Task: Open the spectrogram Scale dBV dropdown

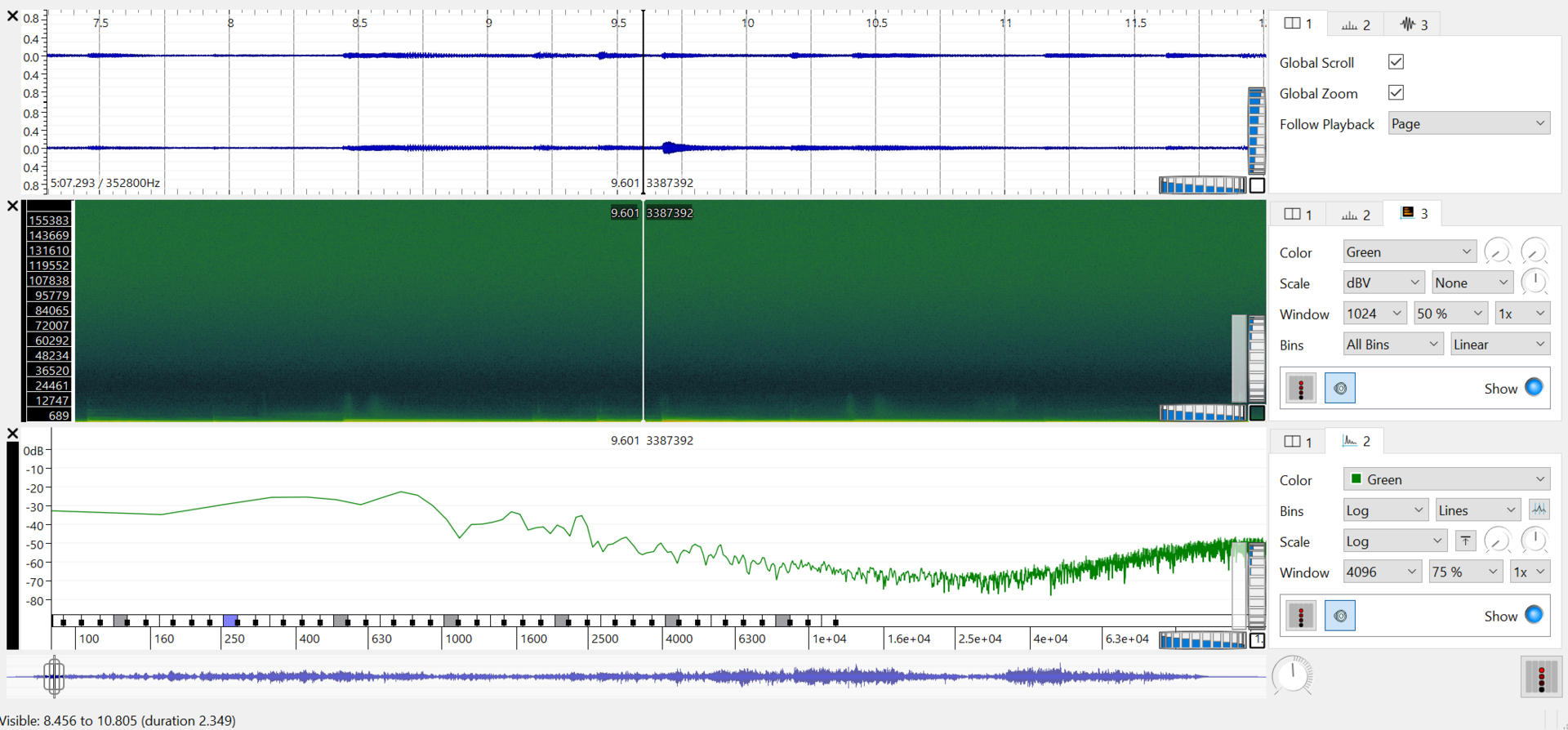Action: pos(1383,283)
